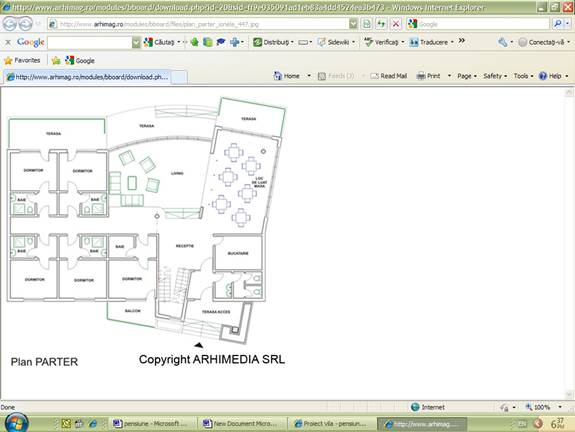This screenshot has height=432, width=575.
Task: Click the Google logo on the toolbar
Action: coord(31,43)
